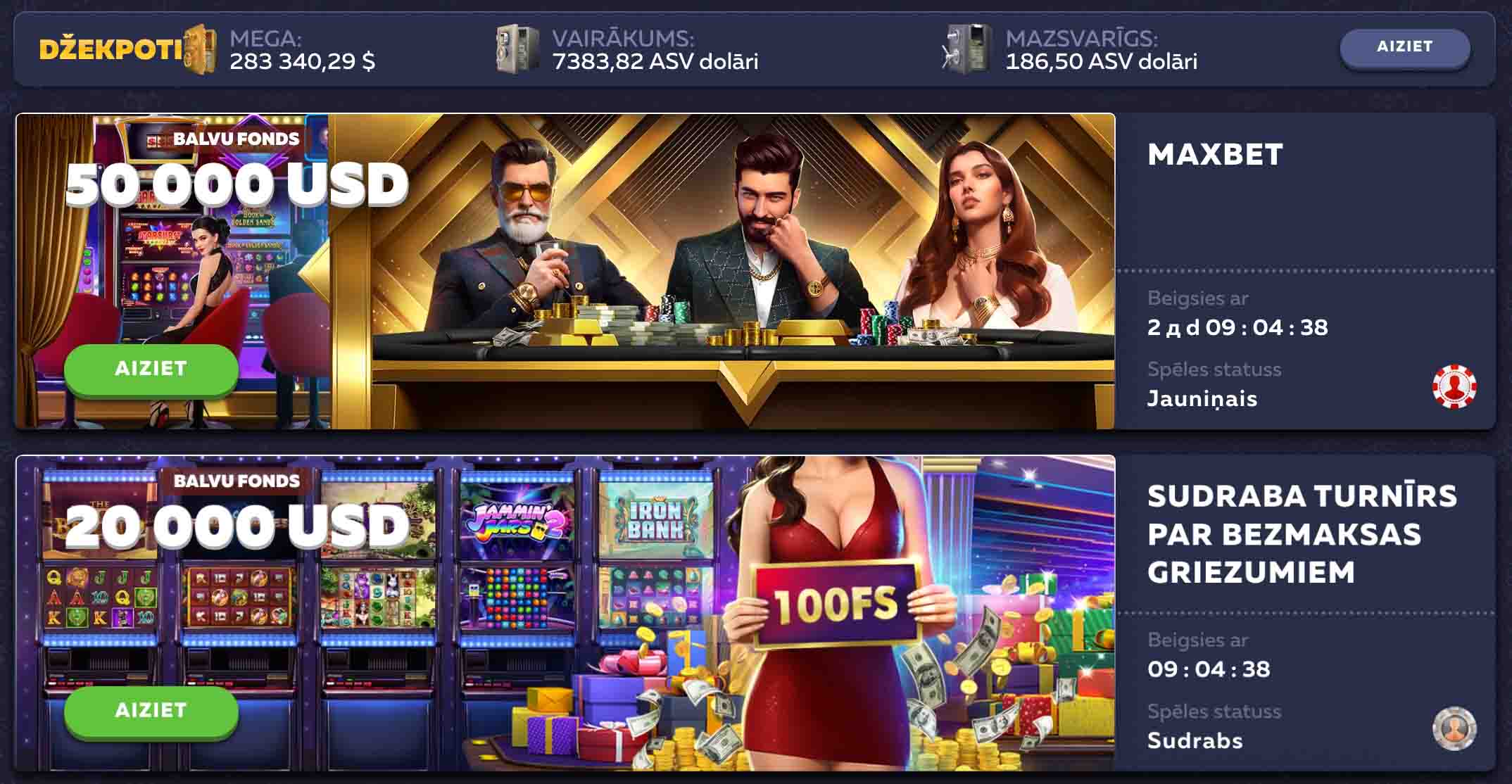Click the 50 000 USD prize fund text

coord(237,184)
